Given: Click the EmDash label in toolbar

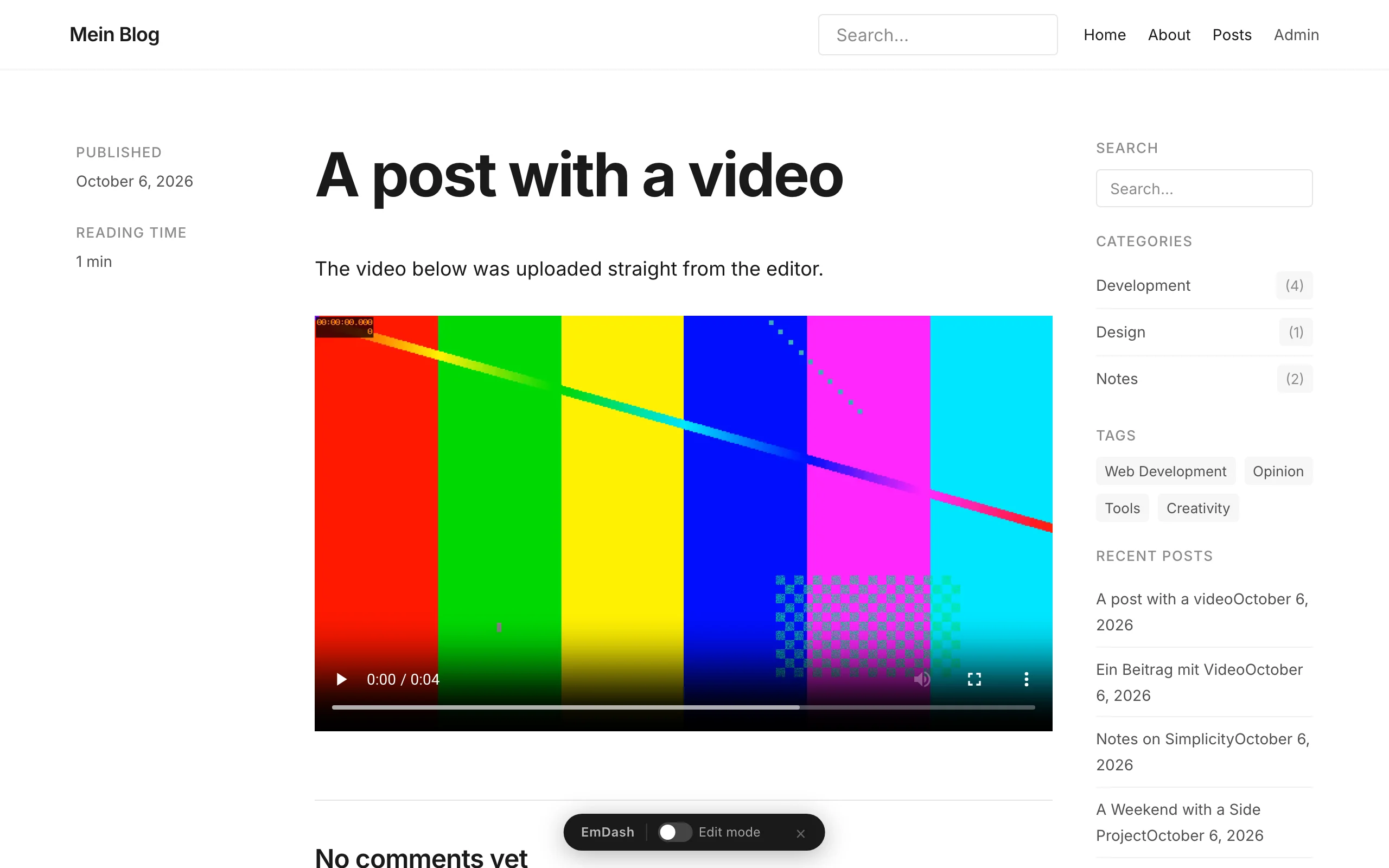Looking at the screenshot, I should [x=607, y=832].
